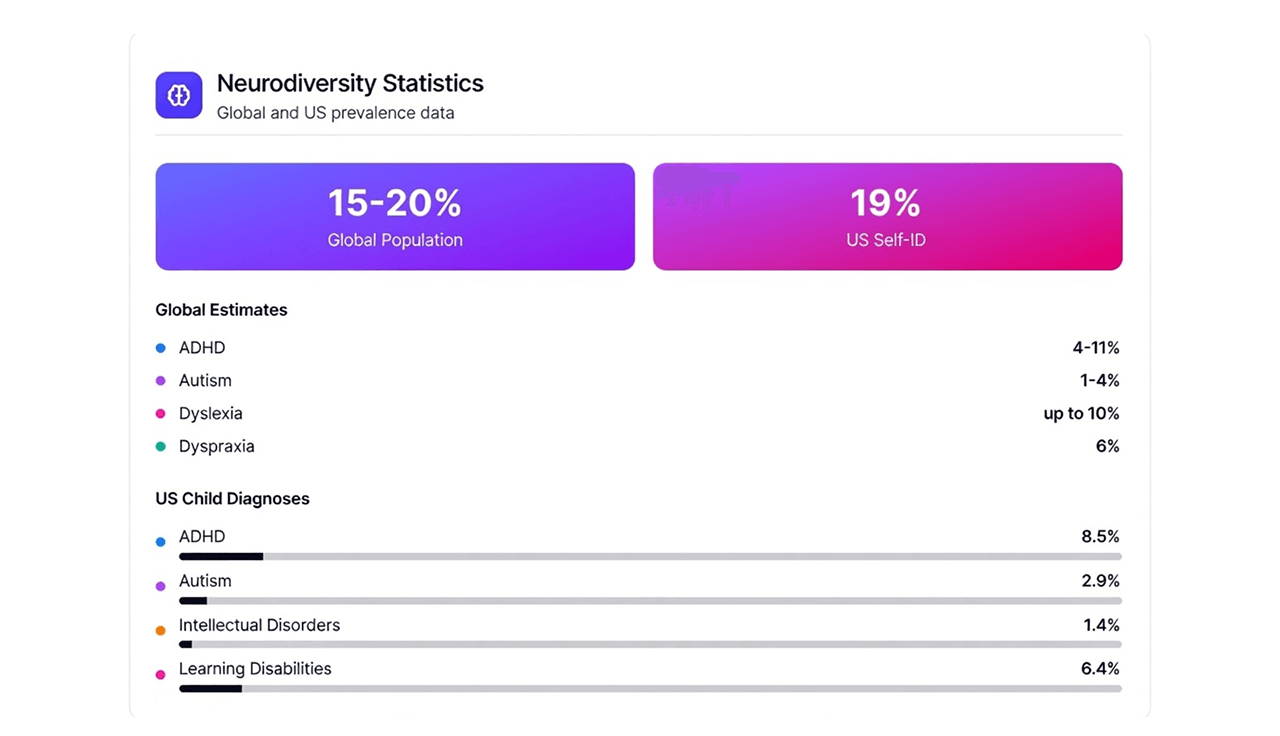Image resolution: width=1280 pixels, height=736 pixels.
Task: Click the Learning Disabilities progress bar
Action: pyautogui.click(x=650, y=689)
